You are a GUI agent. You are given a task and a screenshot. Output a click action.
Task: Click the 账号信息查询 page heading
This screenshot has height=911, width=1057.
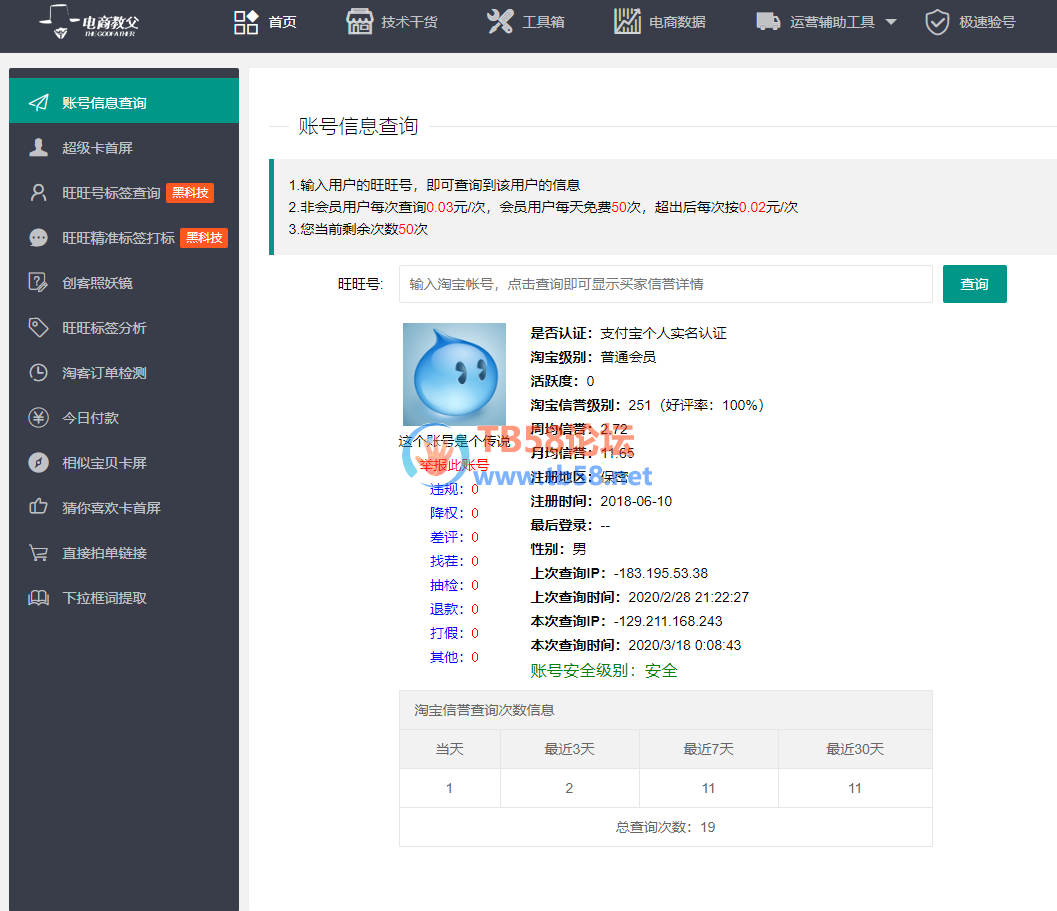point(359,126)
